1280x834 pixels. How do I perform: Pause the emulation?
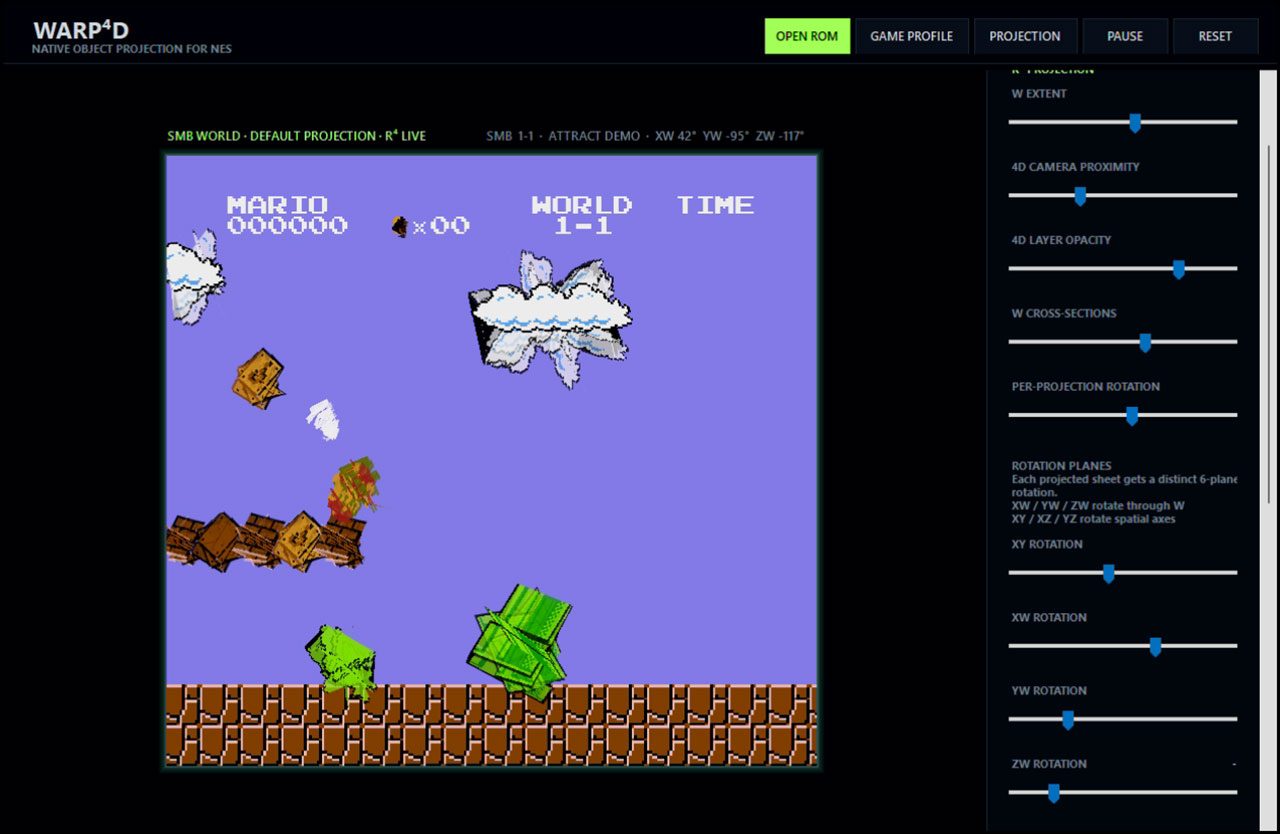click(x=1125, y=36)
